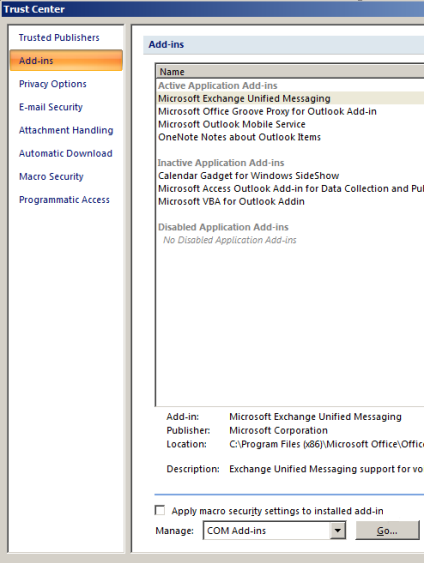This screenshot has height=563, width=424.
Task: Enable Apply macro security settings checkbox
Action: (160, 510)
